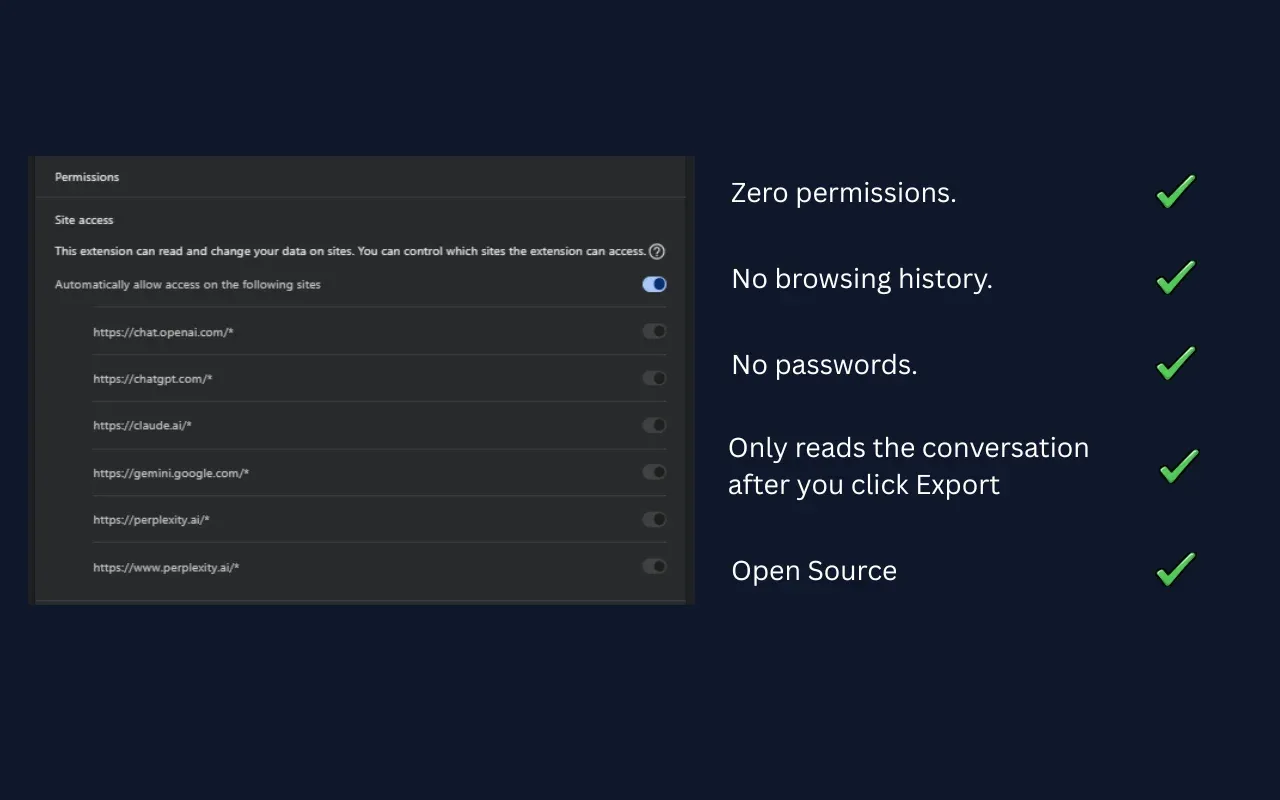Click the Permissions heading

[87, 177]
